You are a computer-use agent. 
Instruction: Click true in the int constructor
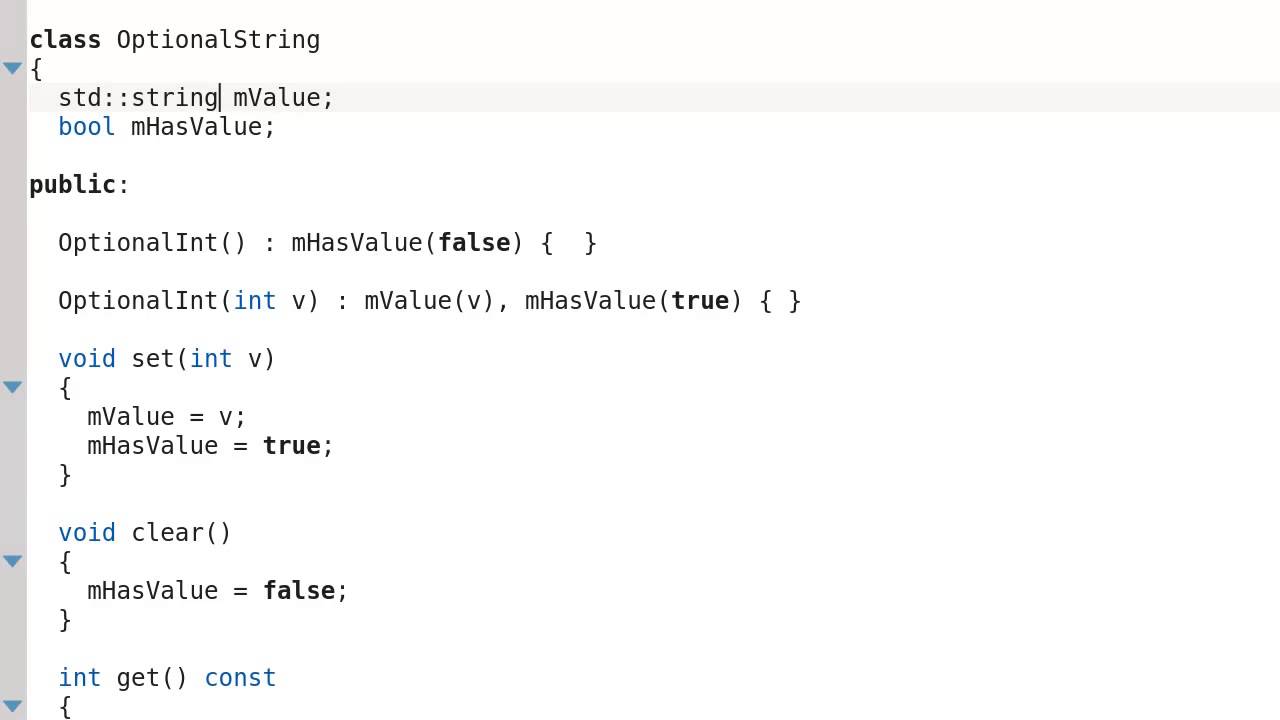[x=700, y=301]
